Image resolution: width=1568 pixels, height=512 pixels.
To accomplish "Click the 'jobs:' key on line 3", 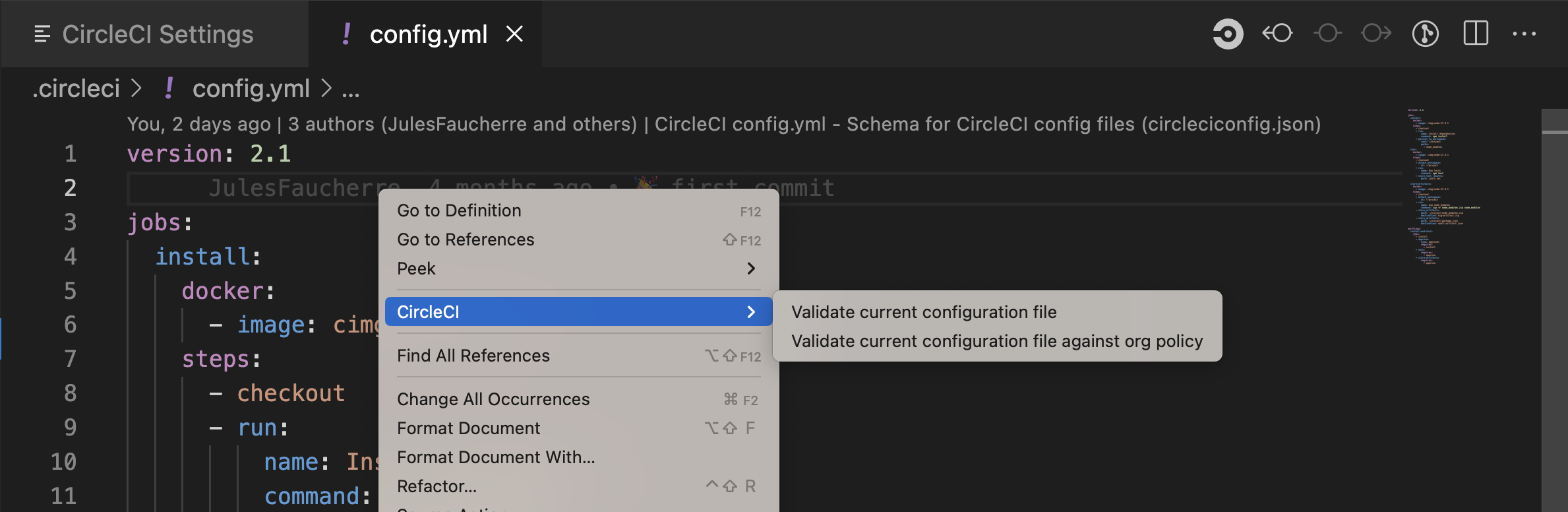I will (x=160, y=222).
